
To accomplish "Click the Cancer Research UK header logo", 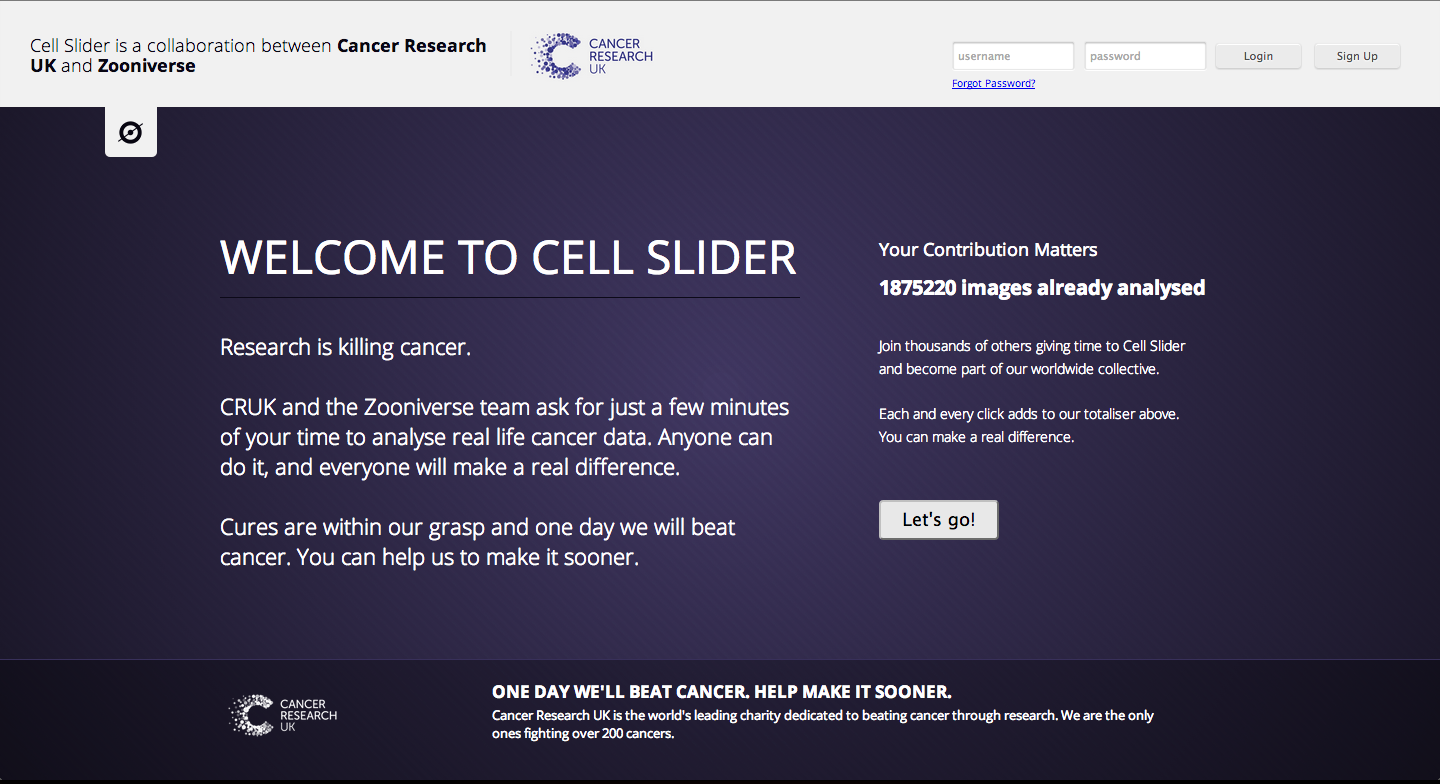I will [x=591, y=56].
